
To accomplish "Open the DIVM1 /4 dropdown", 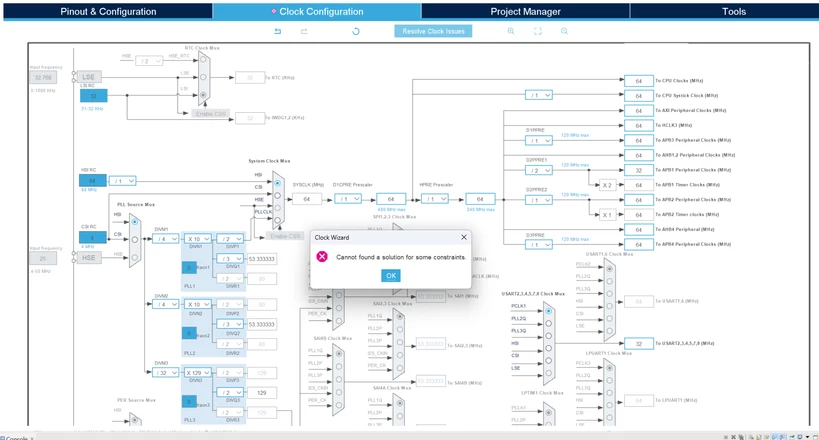I will [166, 239].
